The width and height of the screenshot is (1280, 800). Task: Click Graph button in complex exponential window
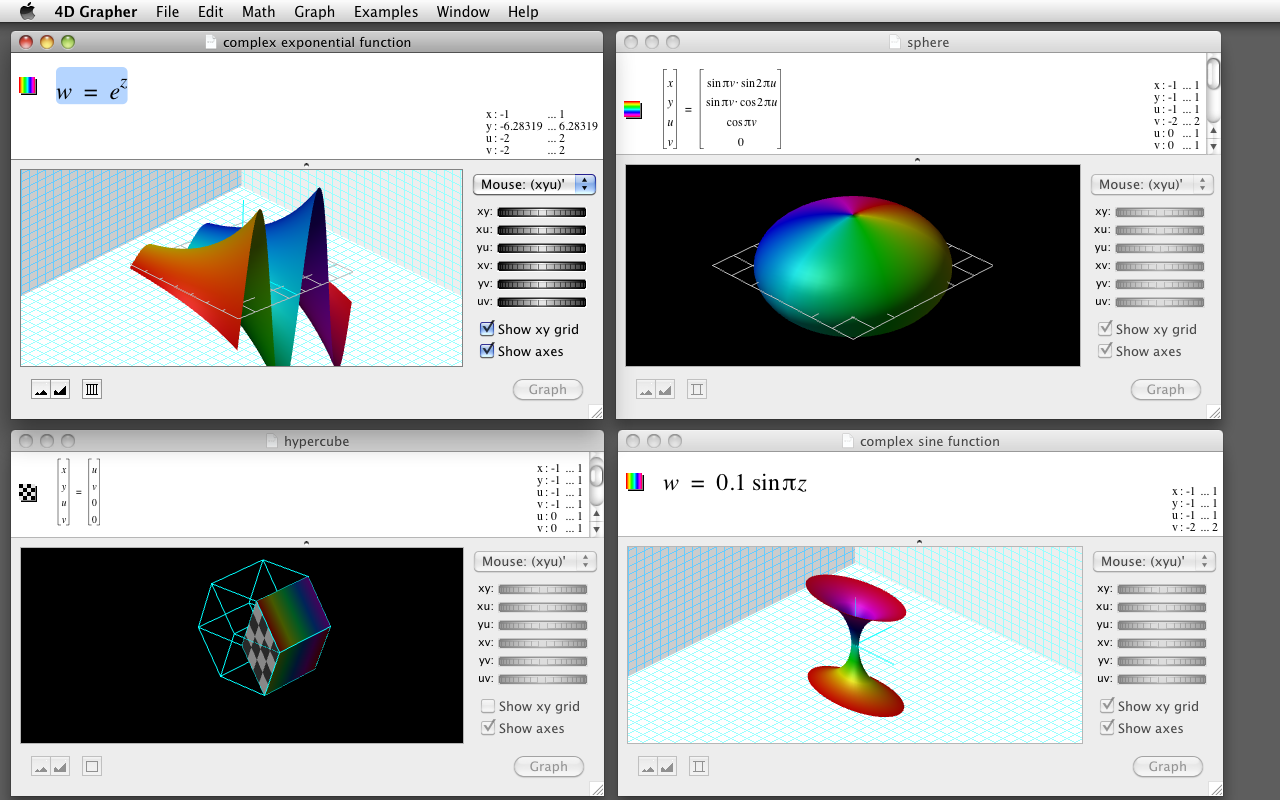[548, 390]
